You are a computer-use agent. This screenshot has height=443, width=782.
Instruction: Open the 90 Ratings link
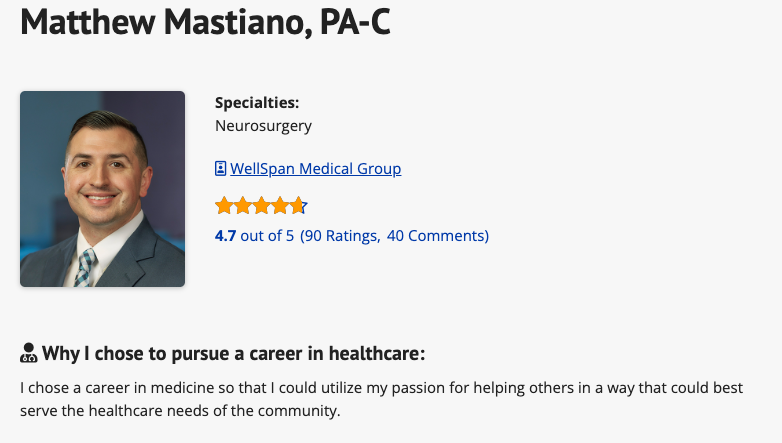coord(340,235)
